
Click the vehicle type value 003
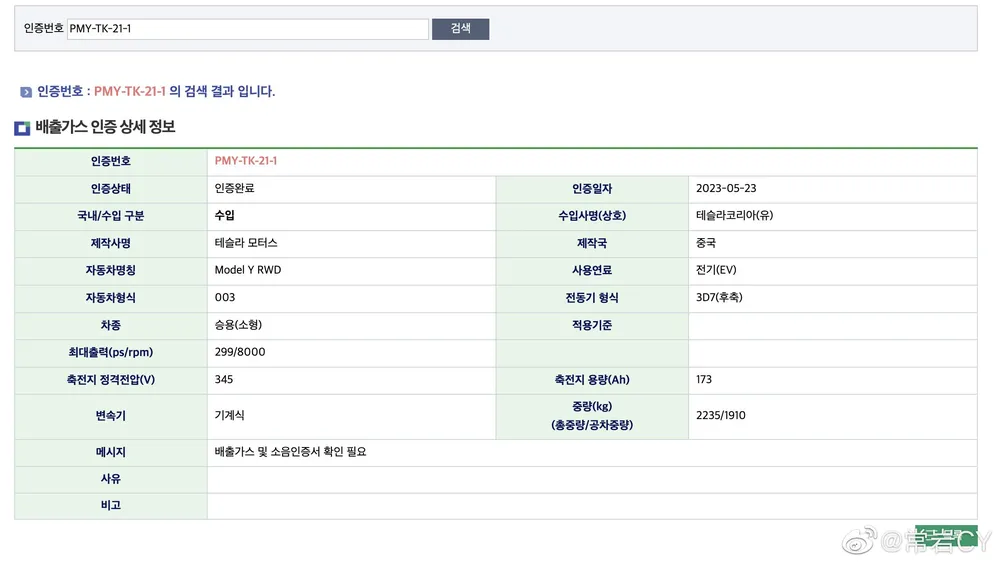point(224,297)
